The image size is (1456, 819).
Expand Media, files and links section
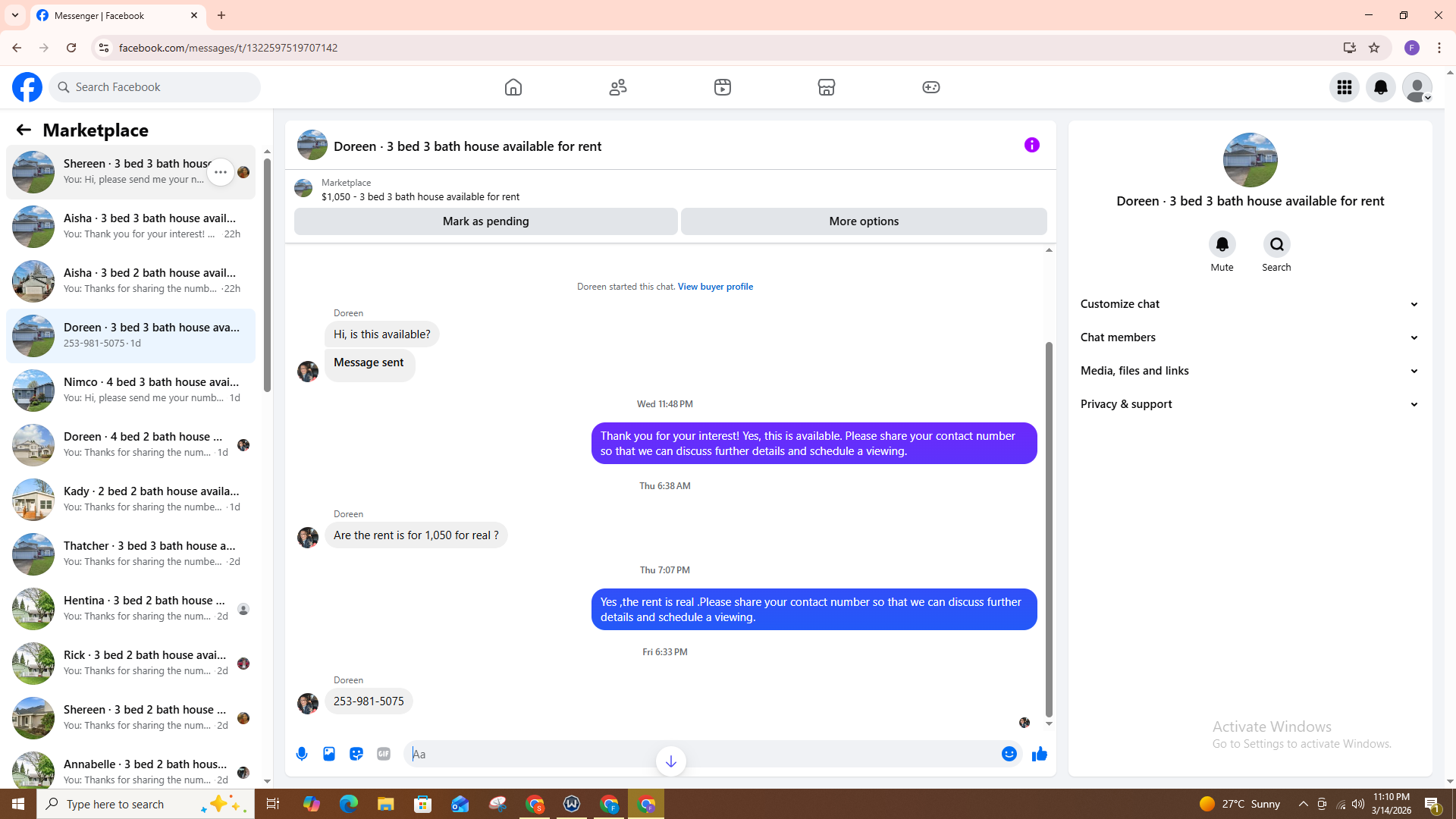coord(1249,371)
